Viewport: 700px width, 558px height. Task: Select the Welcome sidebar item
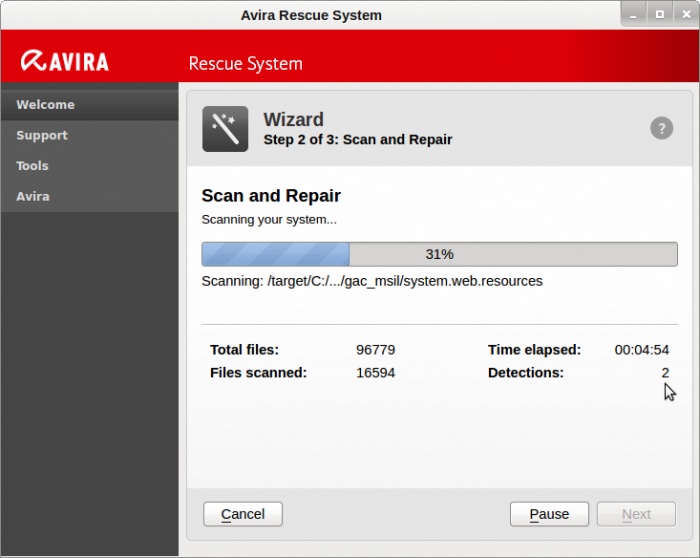pyautogui.click(x=45, y=105)
